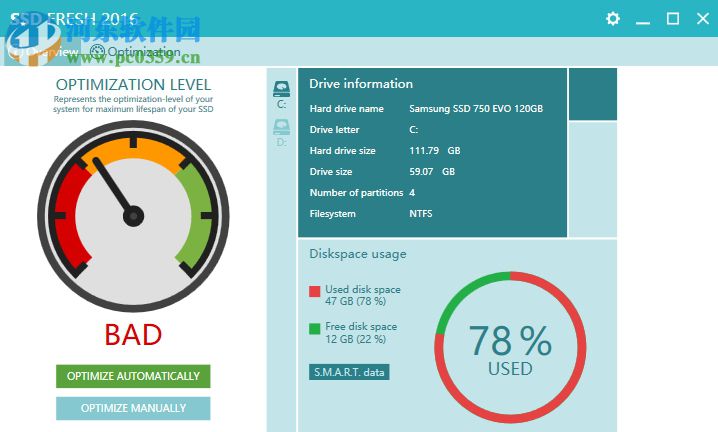Click the OPTIMIZATION LEVEL heading
Viewport: 718px width, 432px height.
[x=133, y=85]
